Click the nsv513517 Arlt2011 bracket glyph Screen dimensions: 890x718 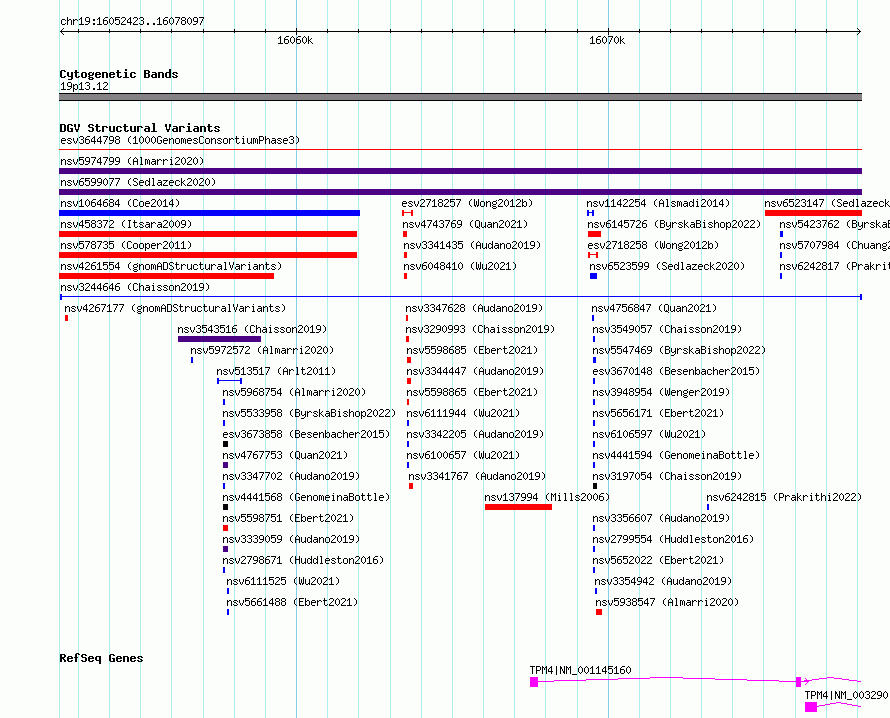[x=229, y=381]
